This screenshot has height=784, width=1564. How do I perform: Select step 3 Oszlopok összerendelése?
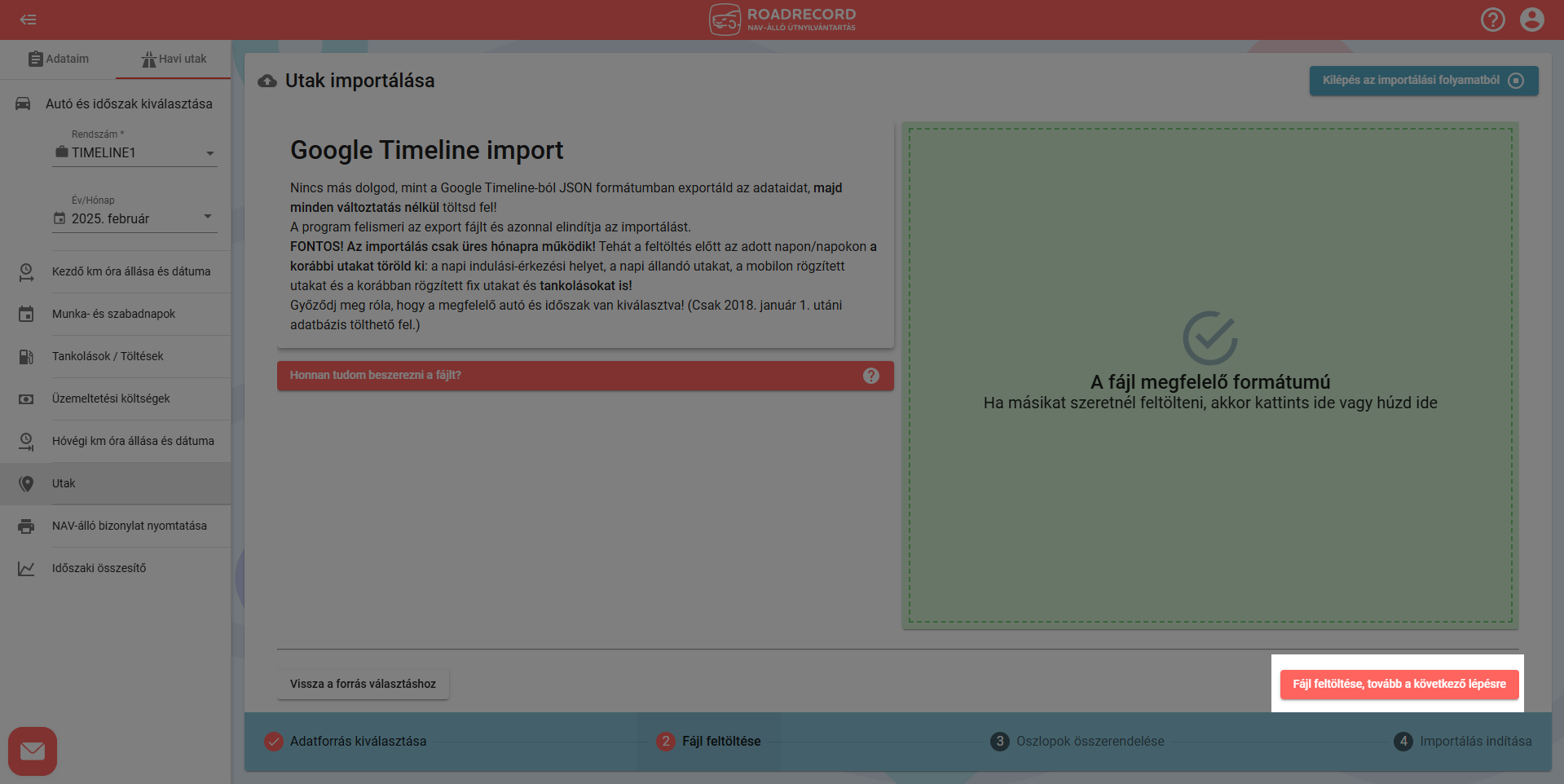(1077, 742)
